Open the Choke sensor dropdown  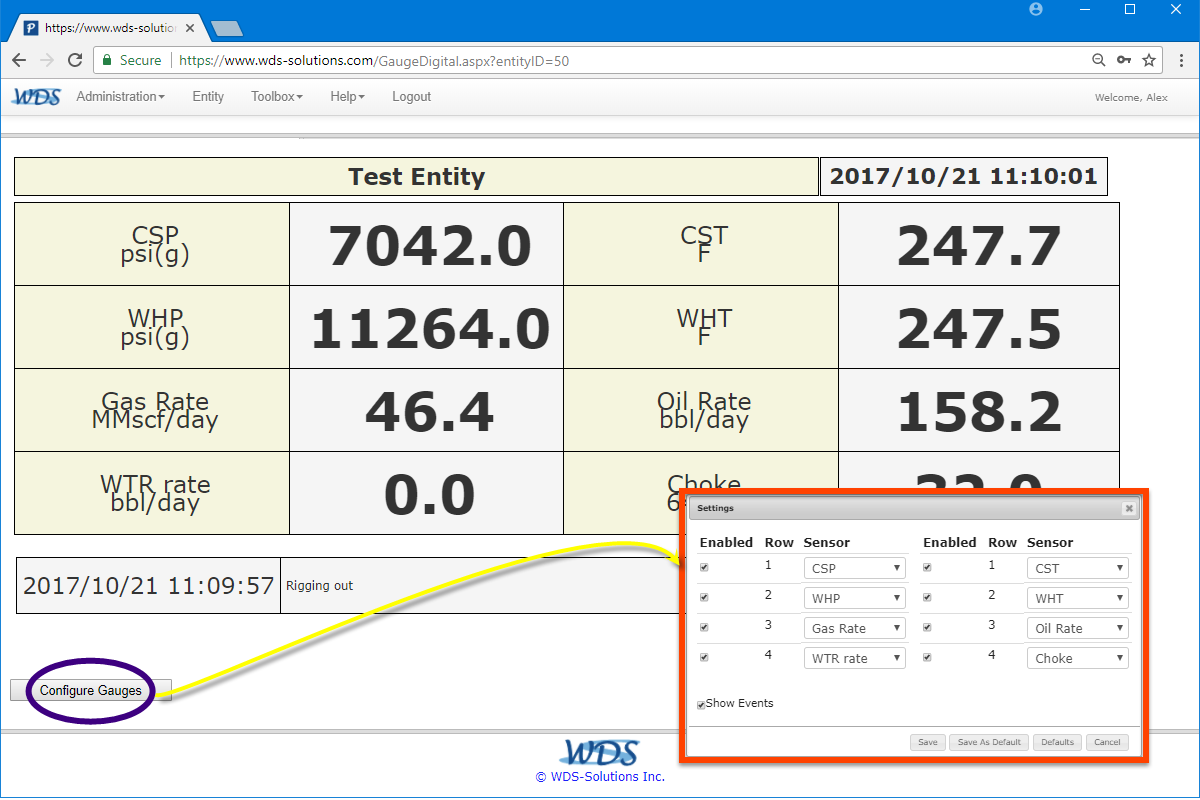coord(1078,658)
